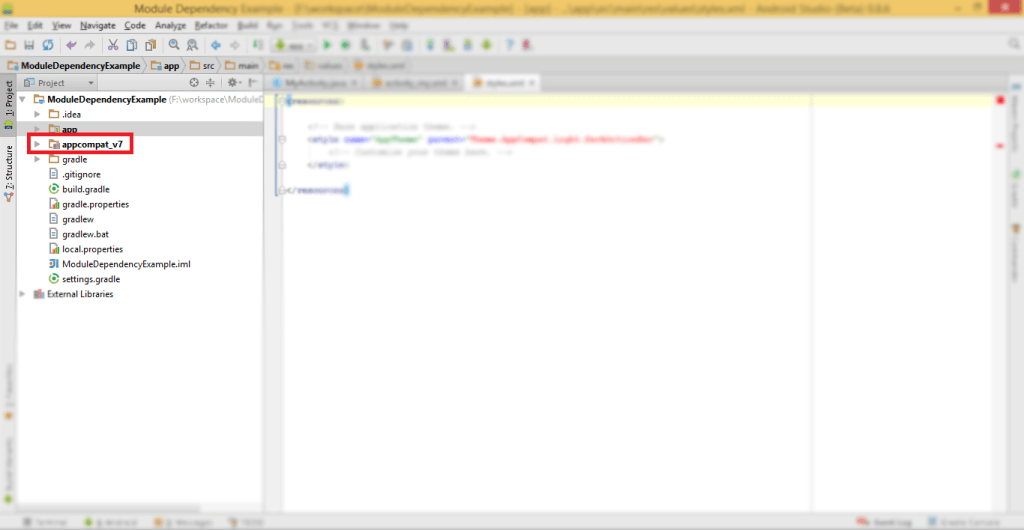Click the Open folder toolbar icon
Viewport: 1024px width, 530px height.
[10, 45]
